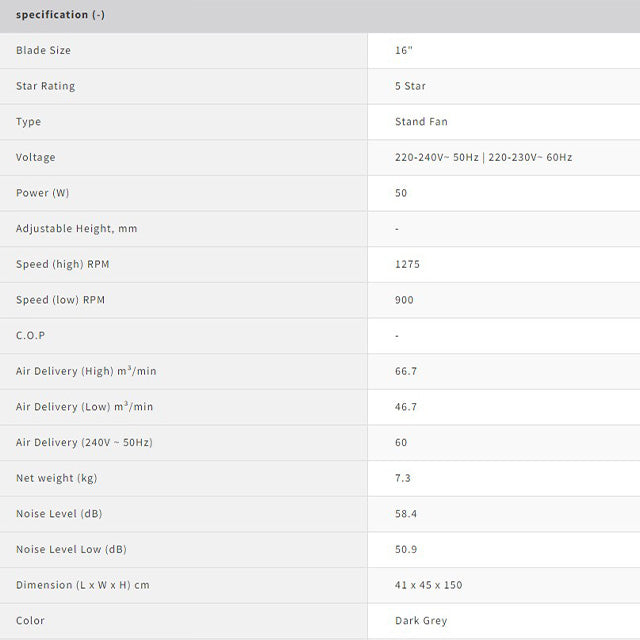Collapse the specification (-) section header
This screenshot has height=640, width=640.
click(320, 16)
